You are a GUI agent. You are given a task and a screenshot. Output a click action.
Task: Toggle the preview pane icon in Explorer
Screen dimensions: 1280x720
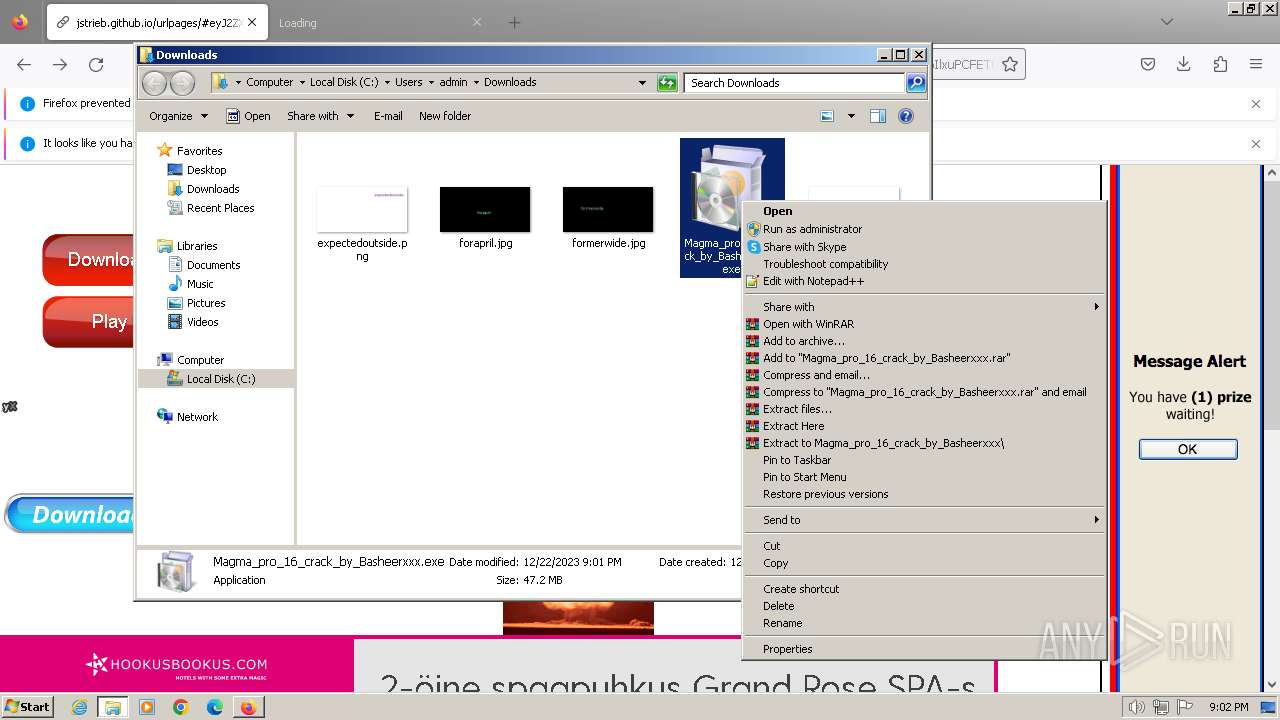(x=878, y=116)
